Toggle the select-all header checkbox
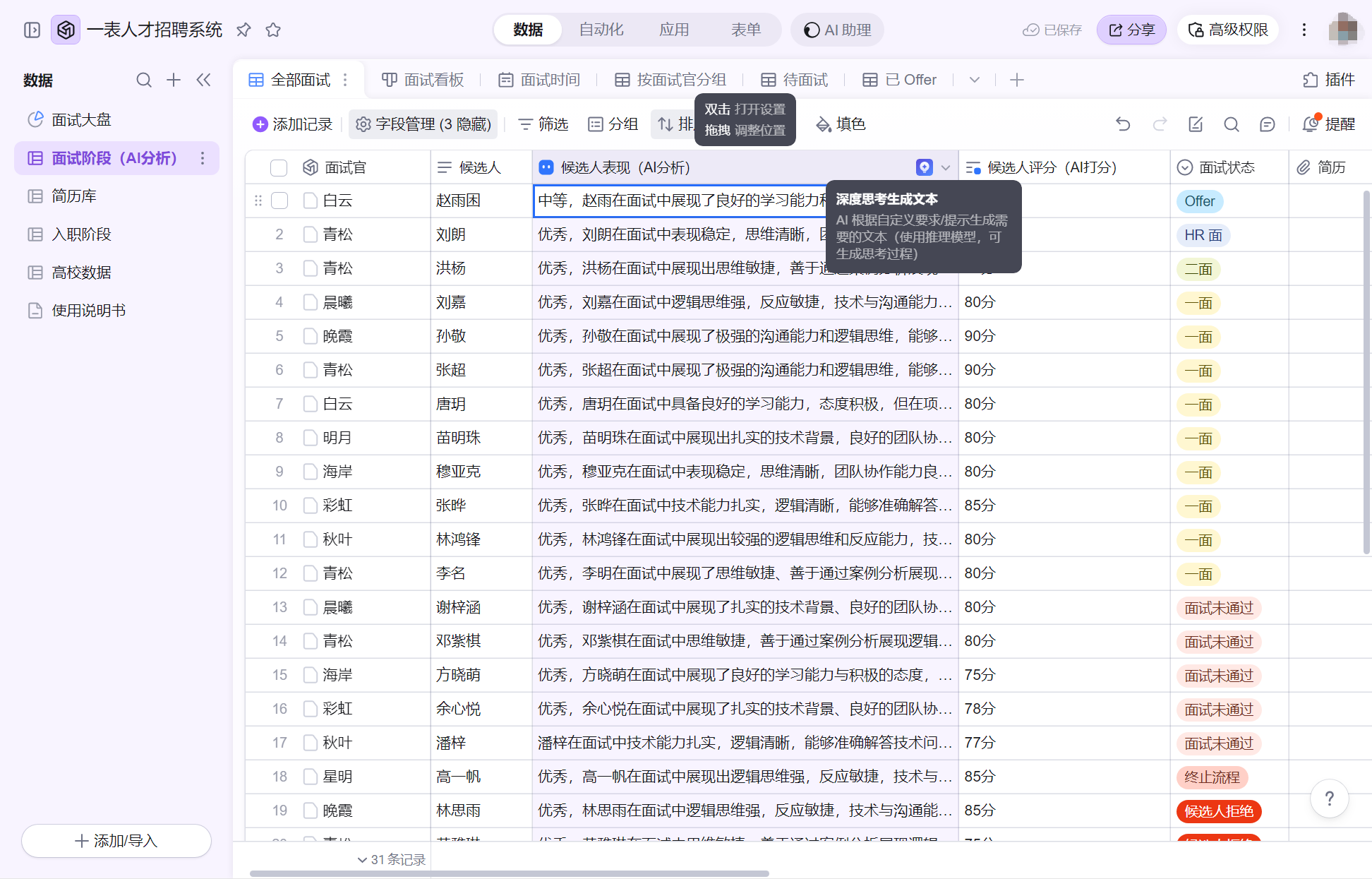Image resolution: width=1372 pixels, height=879 pixels. pos(279,167)
